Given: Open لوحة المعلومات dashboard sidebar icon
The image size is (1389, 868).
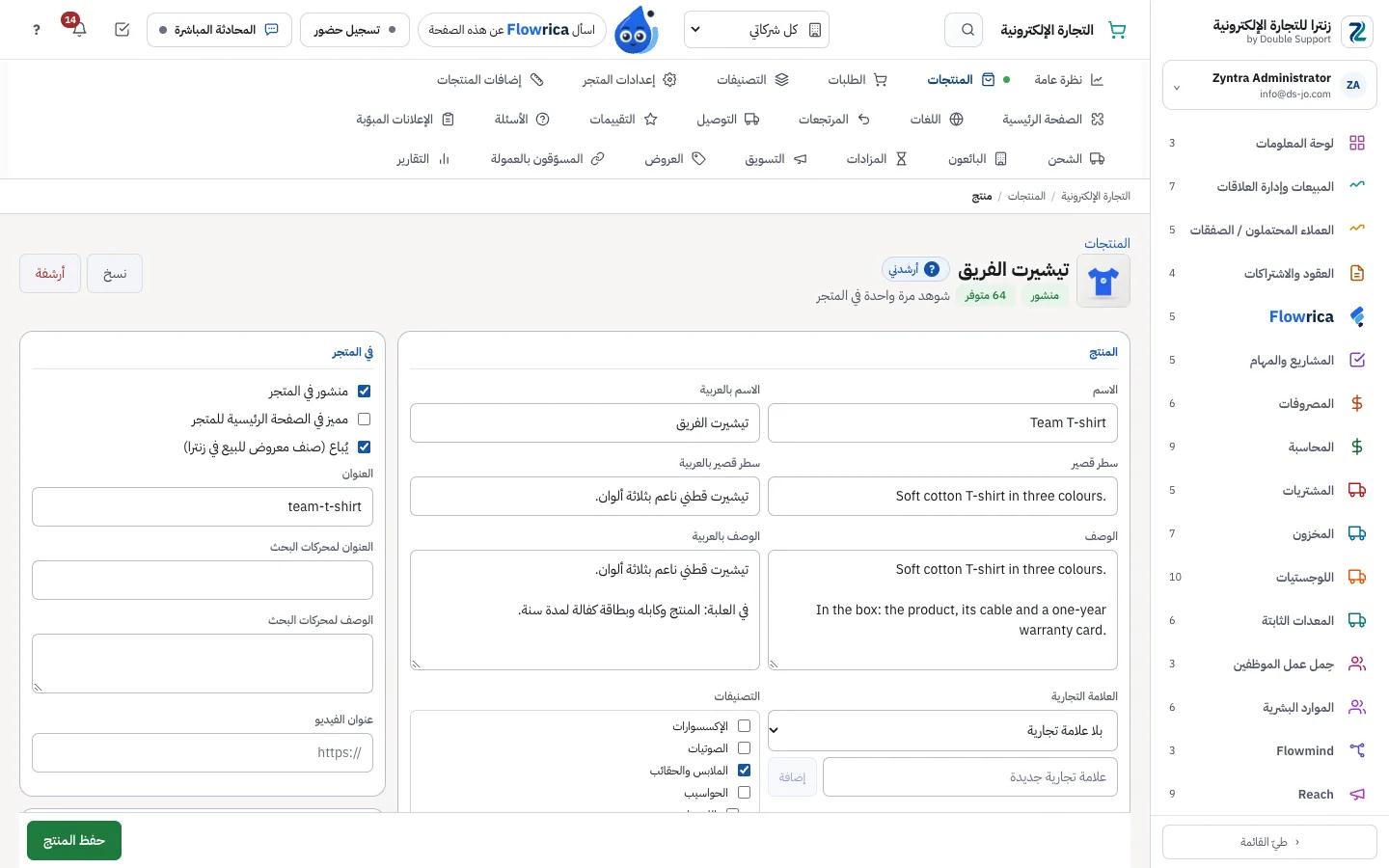Looking at the screenshot, I should [1357, 143].
